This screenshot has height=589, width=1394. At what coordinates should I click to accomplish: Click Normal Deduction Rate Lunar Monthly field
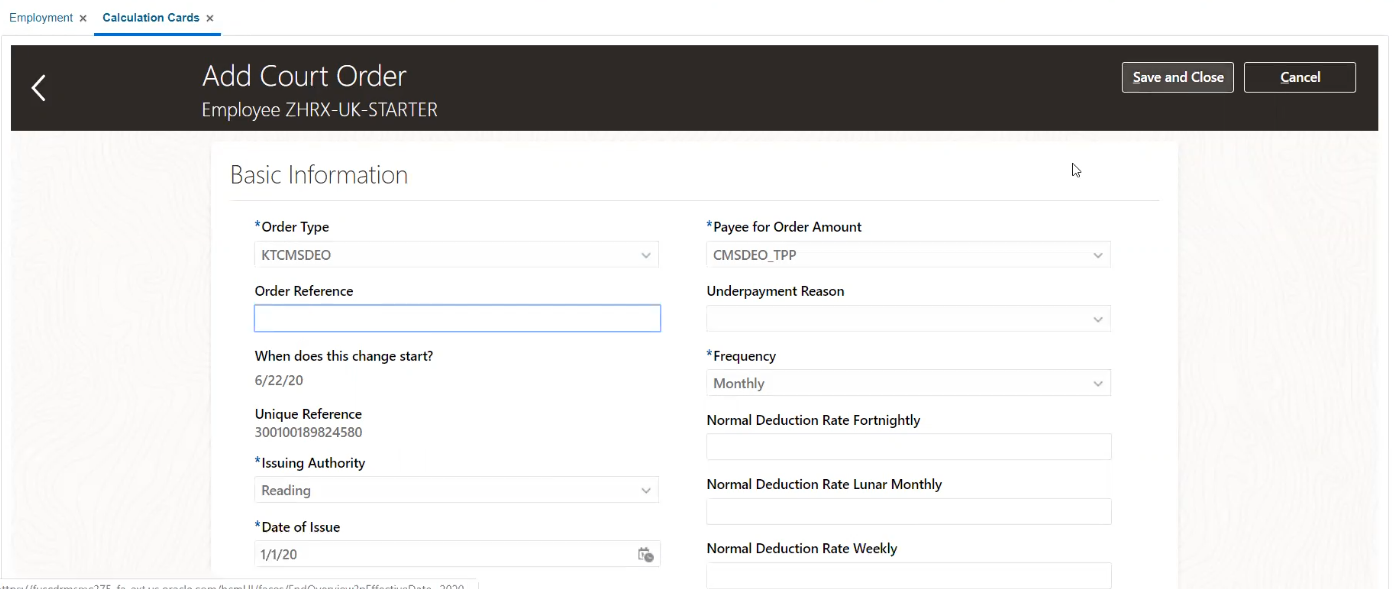(908, 511)
